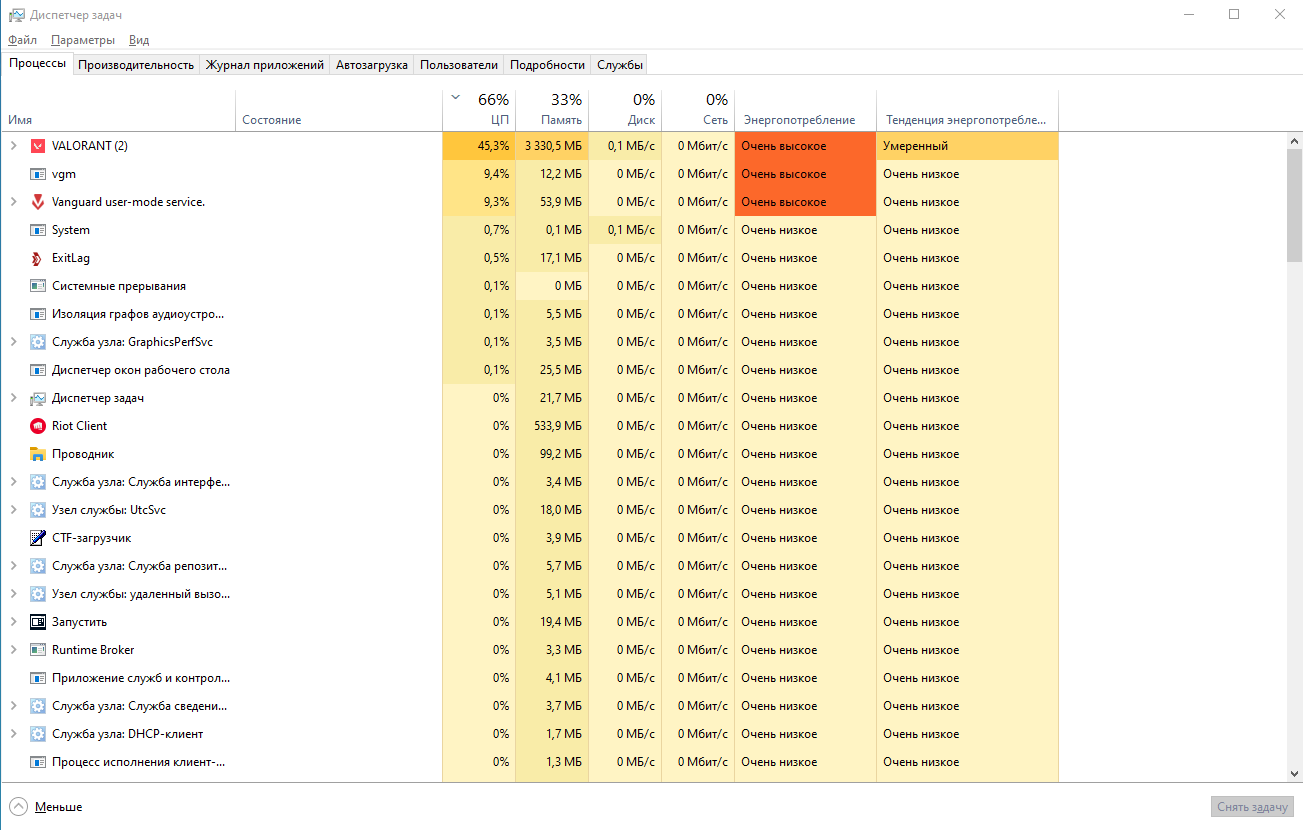Click the Изоляция графов аудиоустройств icon
Viewport: 1303px width, 830px height.
38,314
